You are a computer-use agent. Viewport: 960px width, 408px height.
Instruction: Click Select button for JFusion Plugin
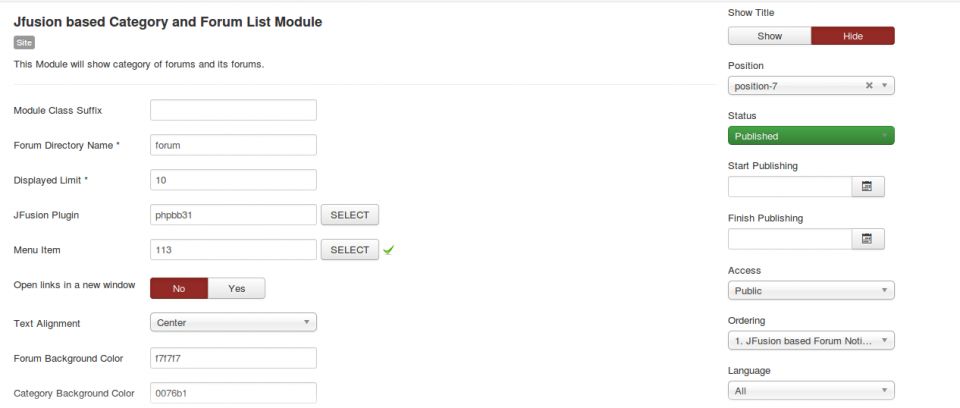[x=349, y=215]
